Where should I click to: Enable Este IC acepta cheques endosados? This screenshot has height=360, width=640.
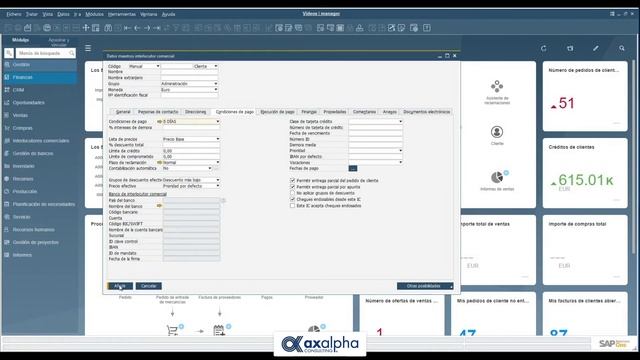pyautogui.click(x=292, y=206)
